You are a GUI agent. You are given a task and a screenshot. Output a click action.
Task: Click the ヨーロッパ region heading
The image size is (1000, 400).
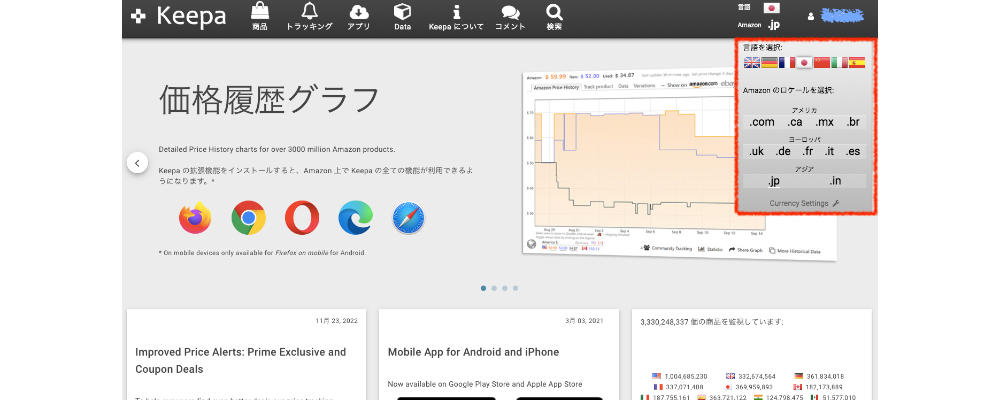click(x=804, y=140)
